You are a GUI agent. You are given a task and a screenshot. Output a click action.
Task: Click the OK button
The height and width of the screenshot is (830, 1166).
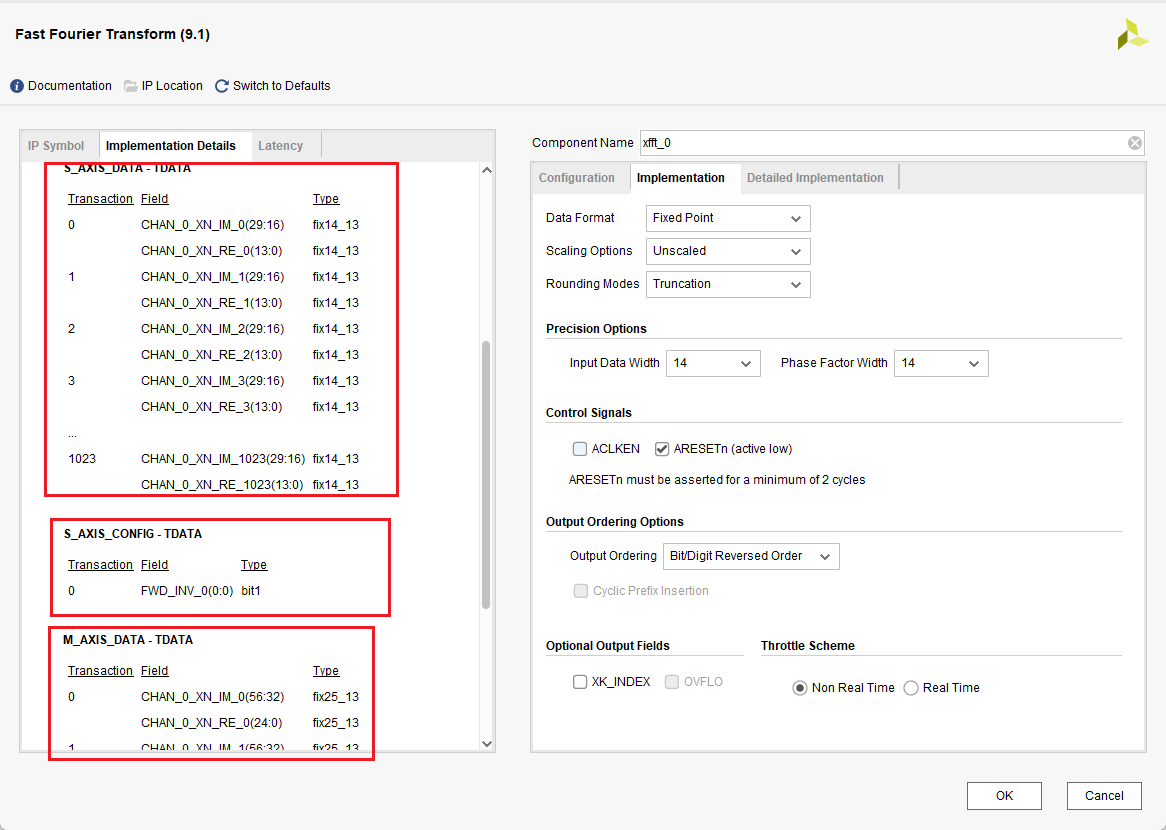click(x=1004, y=796)
